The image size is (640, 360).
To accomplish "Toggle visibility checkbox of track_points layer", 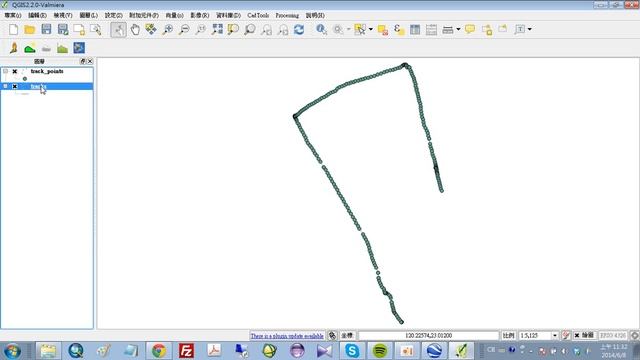I will coord(15,71).
